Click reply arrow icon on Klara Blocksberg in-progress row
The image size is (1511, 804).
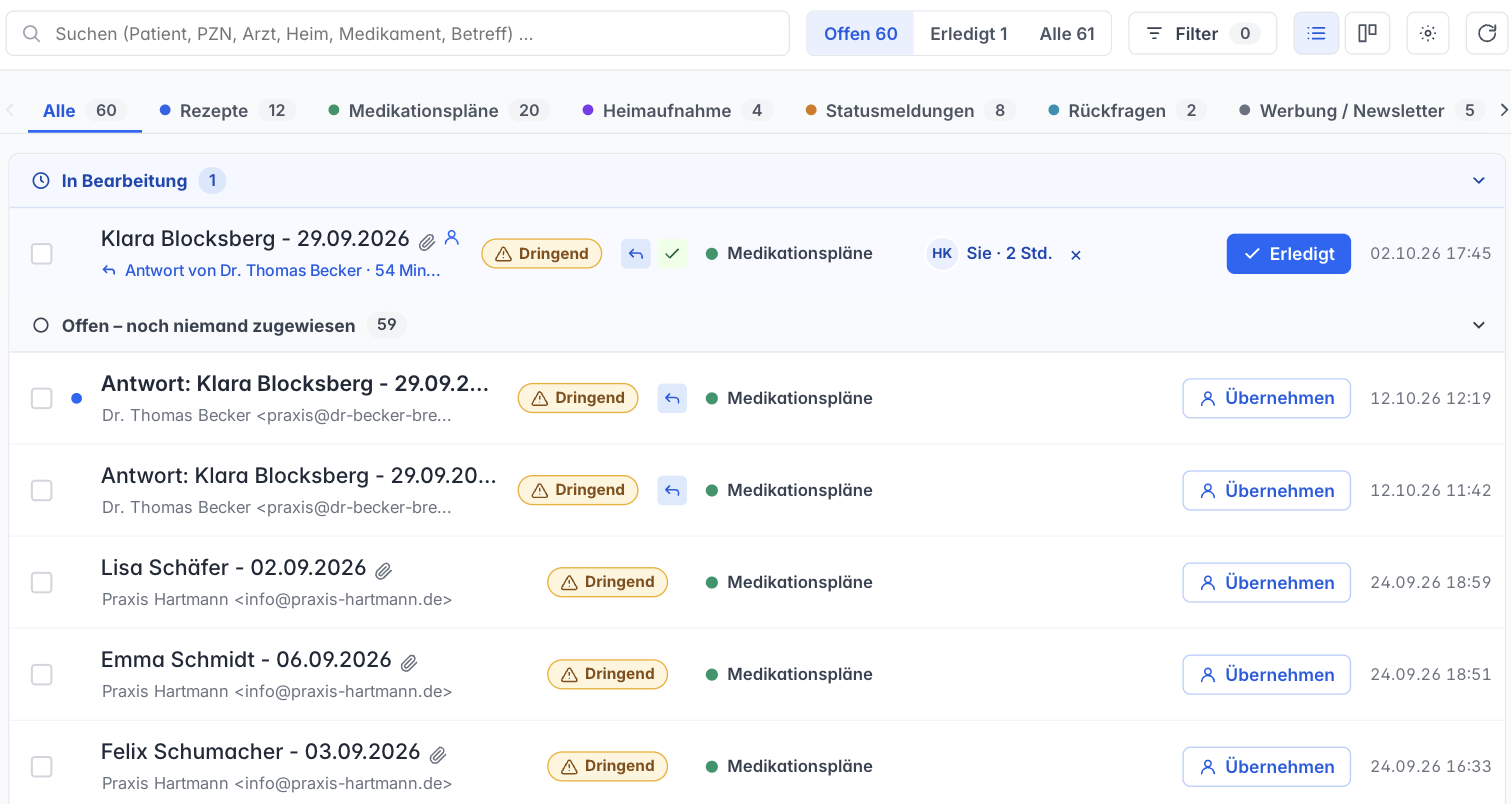point(636,254)
